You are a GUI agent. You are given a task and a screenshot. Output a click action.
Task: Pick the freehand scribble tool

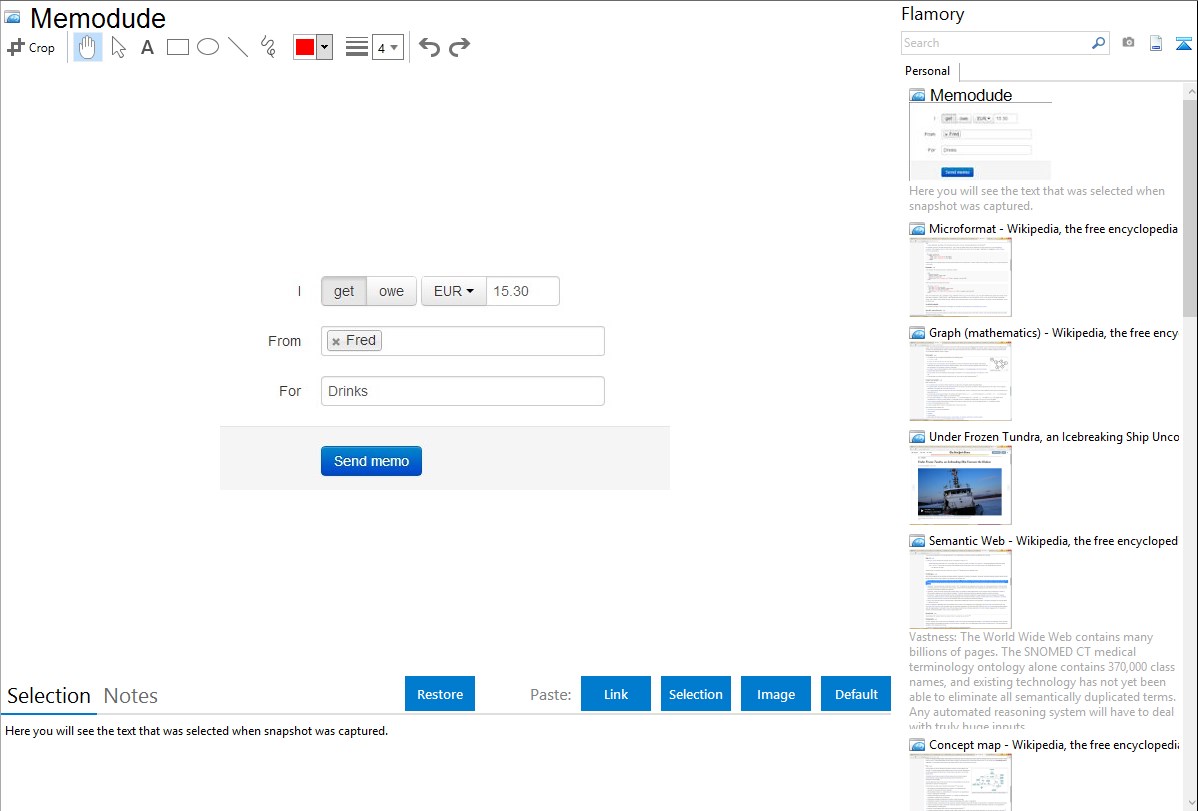coord(268,47)
